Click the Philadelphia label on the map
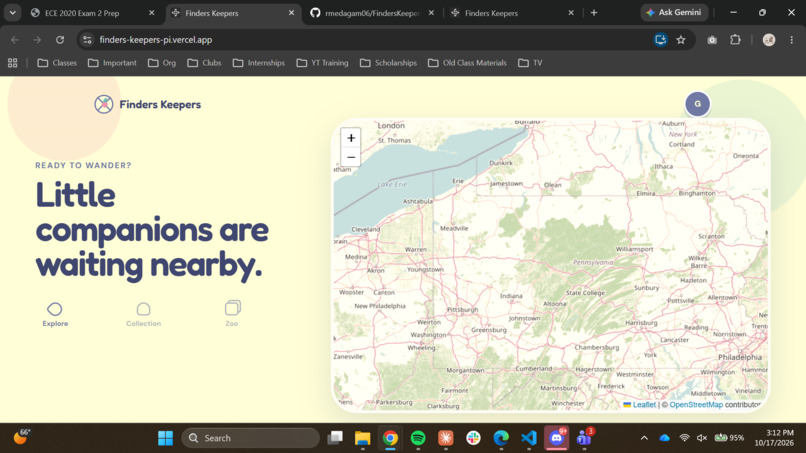 tap(740, 357)
